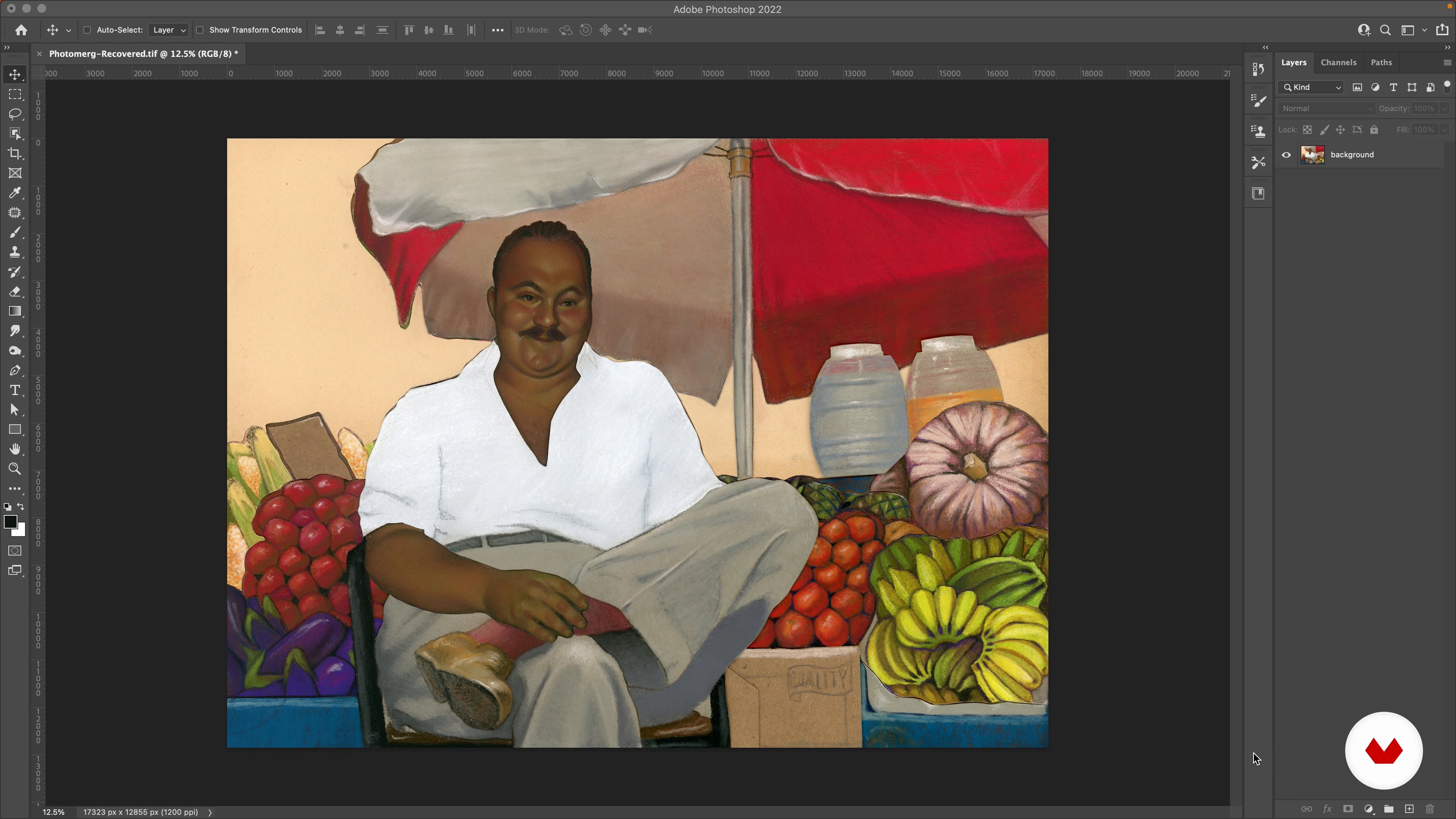This screenshot has height=819, width=1456.
Task: Open the Search magnifier
Action: click(x=1385, y=30)
